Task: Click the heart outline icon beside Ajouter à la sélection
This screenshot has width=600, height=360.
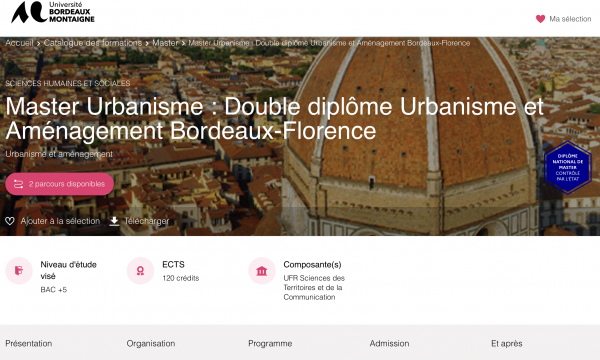Action: (10, 221)
